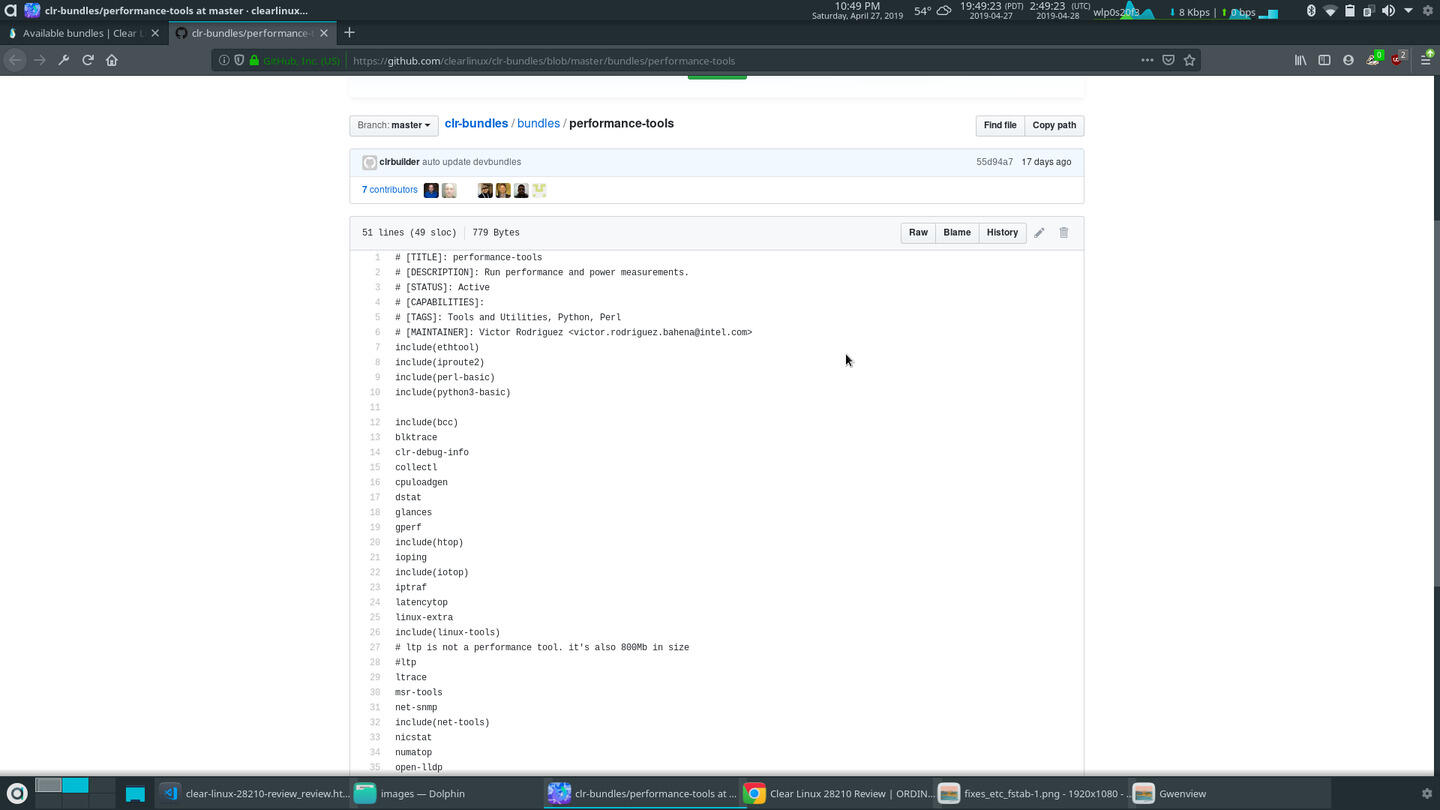Open the clock and date widget

coord(857,11)
